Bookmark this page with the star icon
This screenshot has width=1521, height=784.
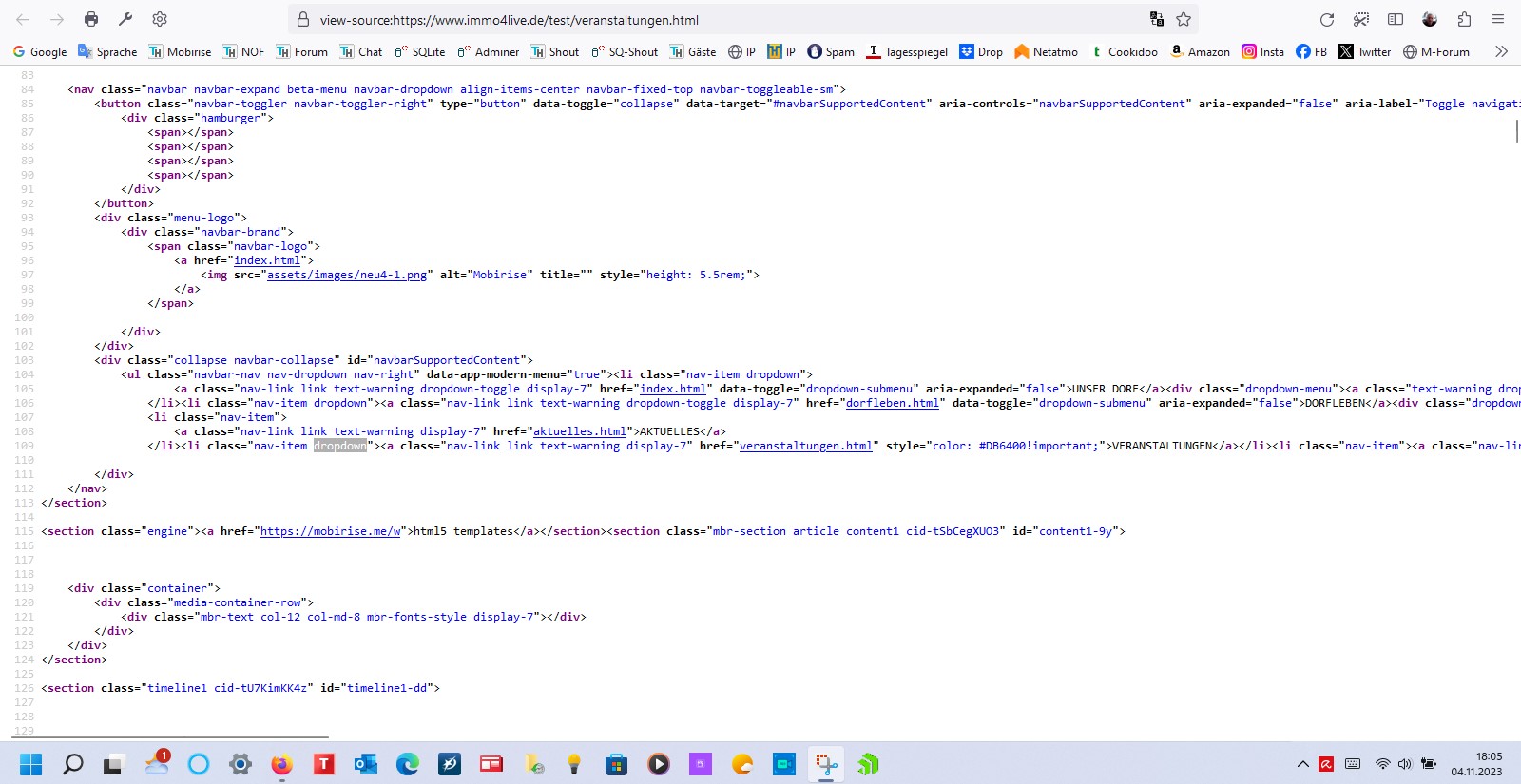pyautogui.click(x=1184, y=19)
